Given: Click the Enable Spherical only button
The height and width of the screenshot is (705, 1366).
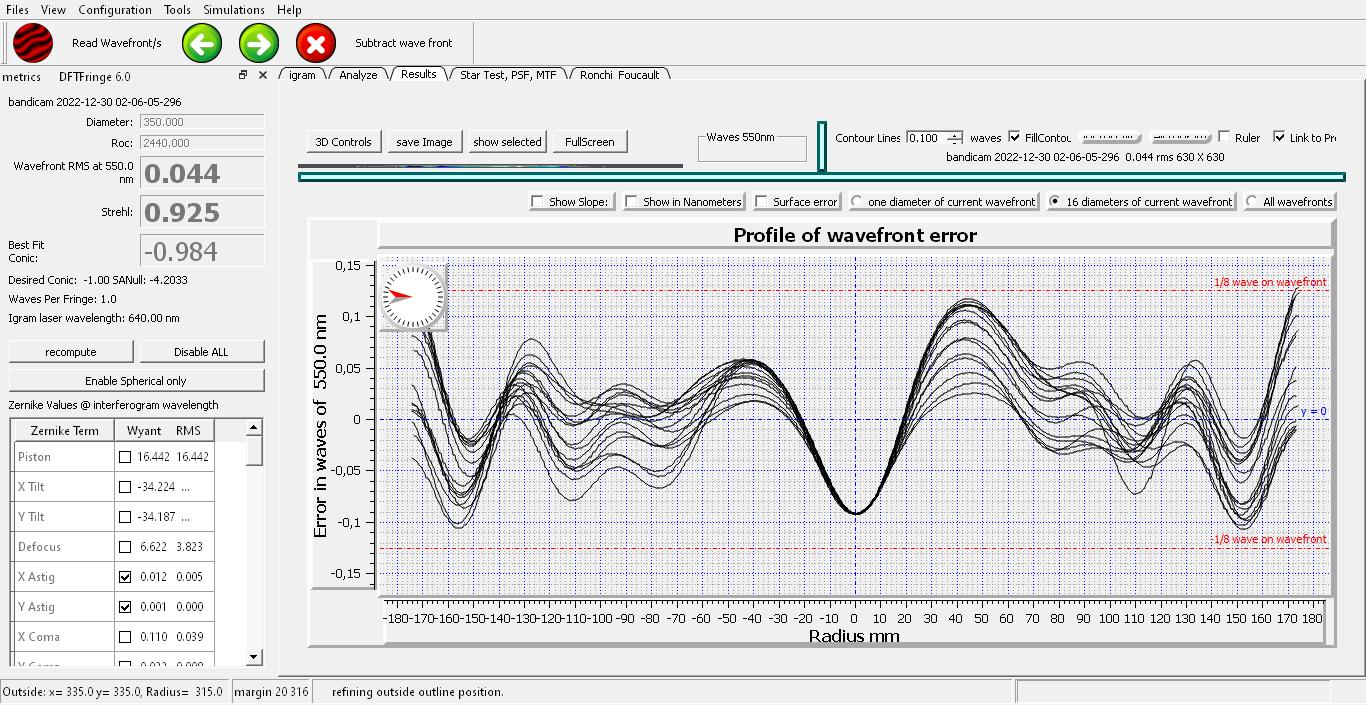Looking at the screenshot, I should [x=136, y=381].
